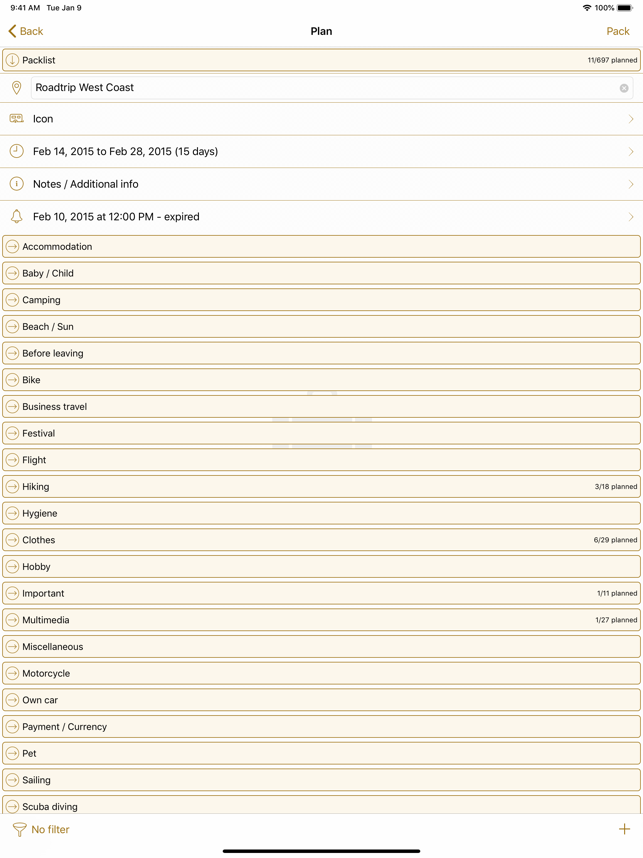Tap the camper van icon
643x858 pixels.
16,119
